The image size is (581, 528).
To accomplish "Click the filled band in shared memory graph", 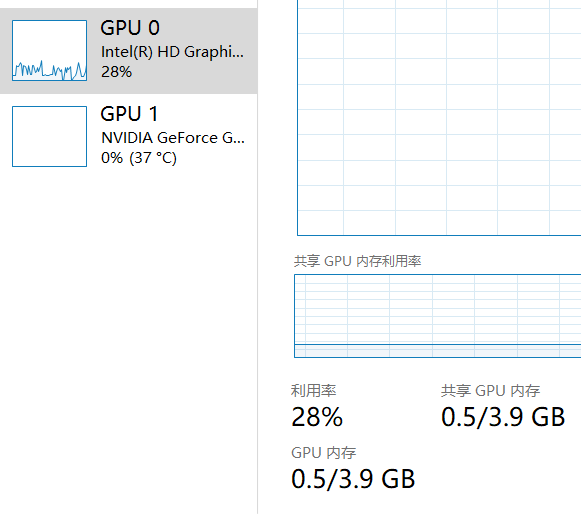I will point(438,351).
